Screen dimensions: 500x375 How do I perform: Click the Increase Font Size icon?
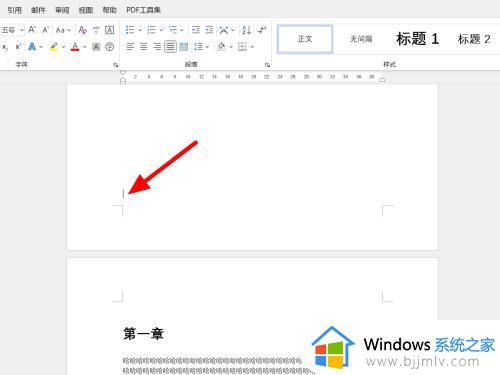point(32,30)
